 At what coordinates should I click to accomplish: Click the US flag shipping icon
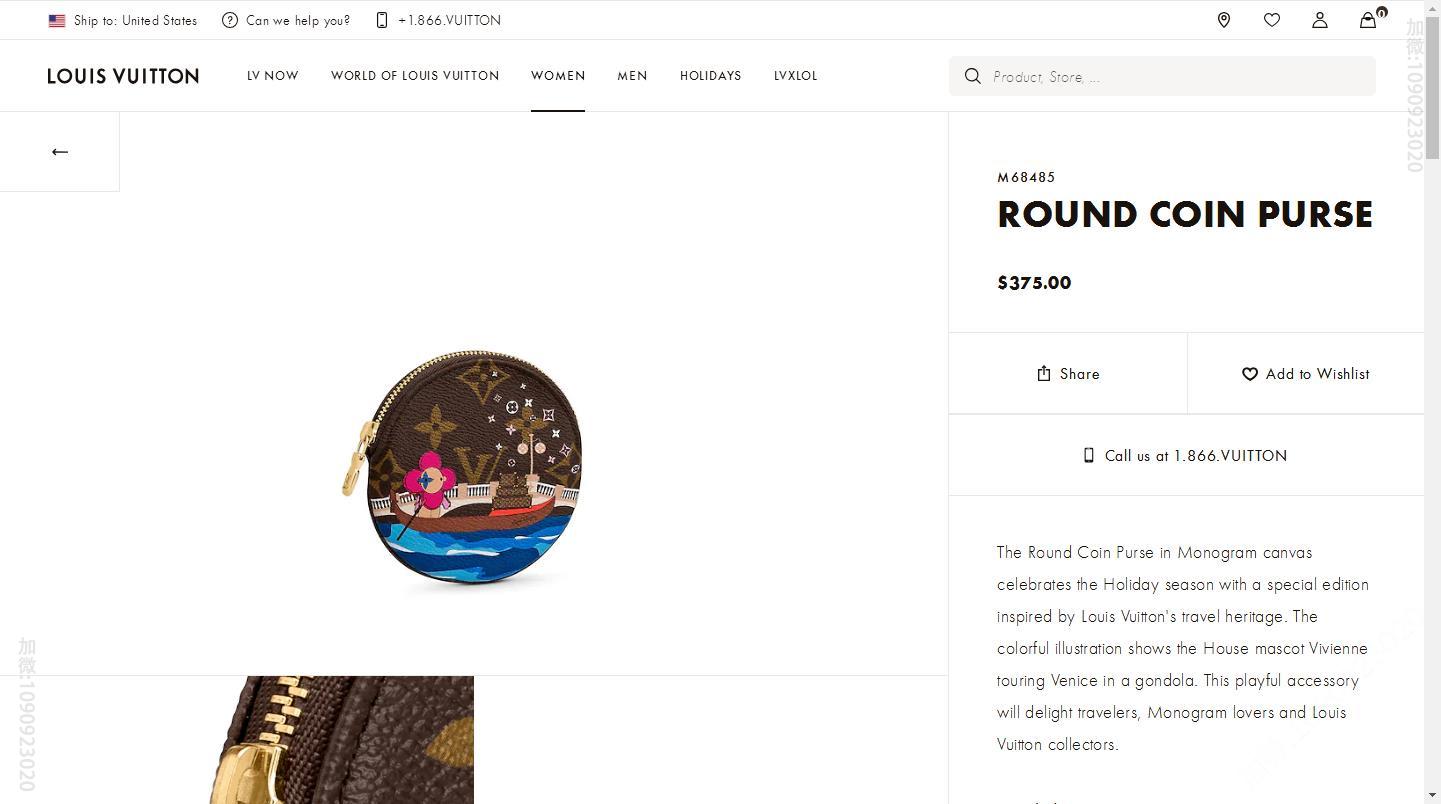[x=57, y=20]
